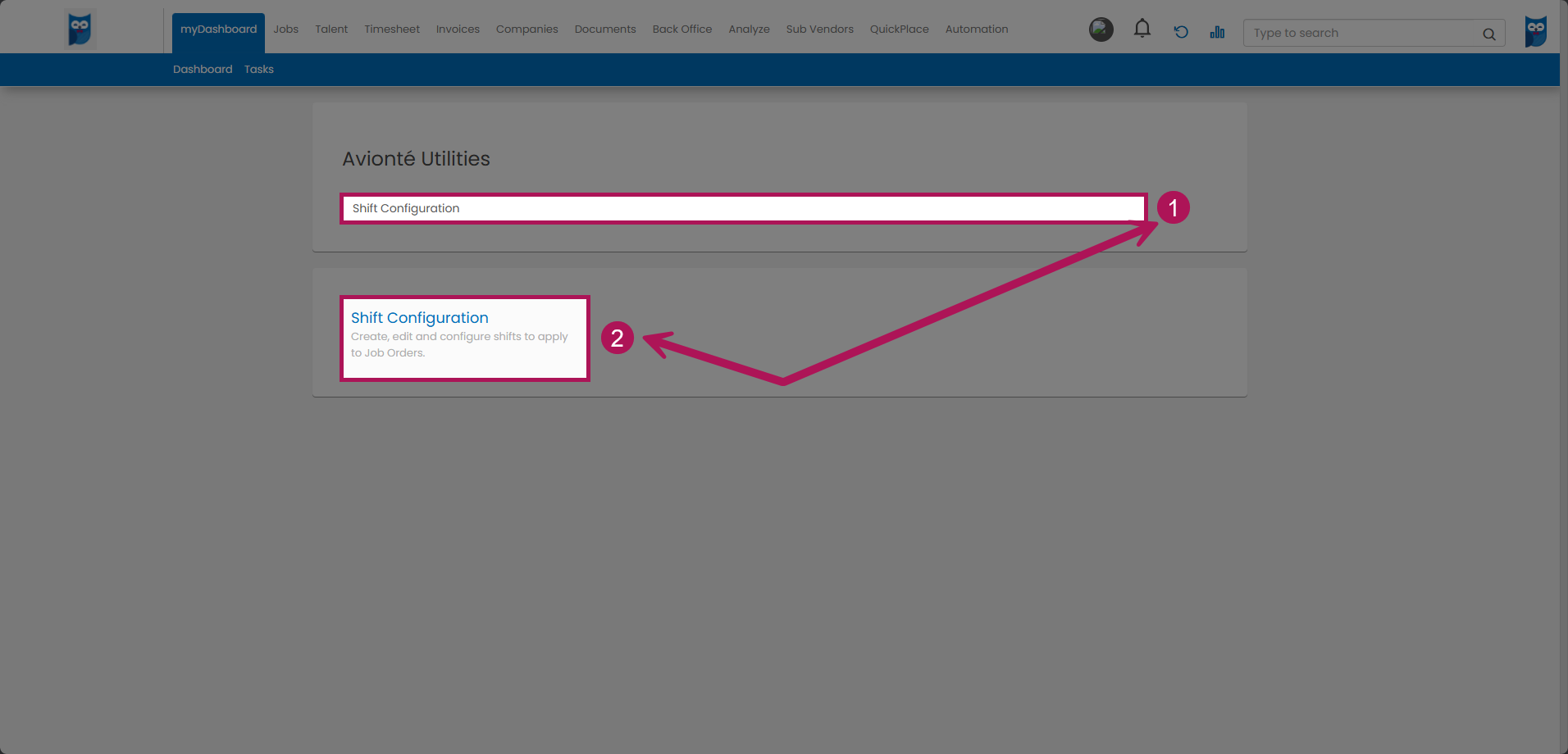1568x754 pixels.
Task: Navigate to Companies
Action: click(526, 30)
